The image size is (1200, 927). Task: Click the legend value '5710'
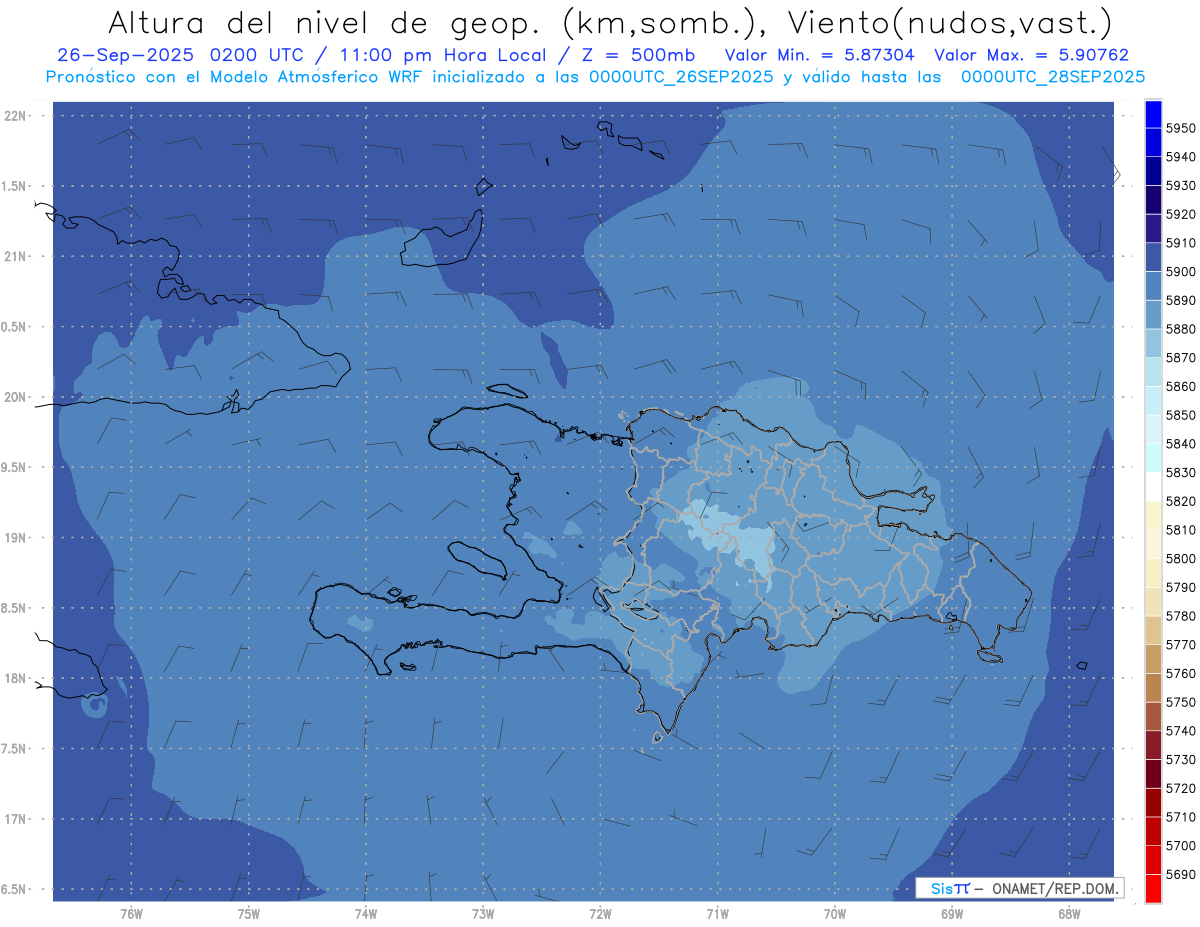tap(1180, 817)
